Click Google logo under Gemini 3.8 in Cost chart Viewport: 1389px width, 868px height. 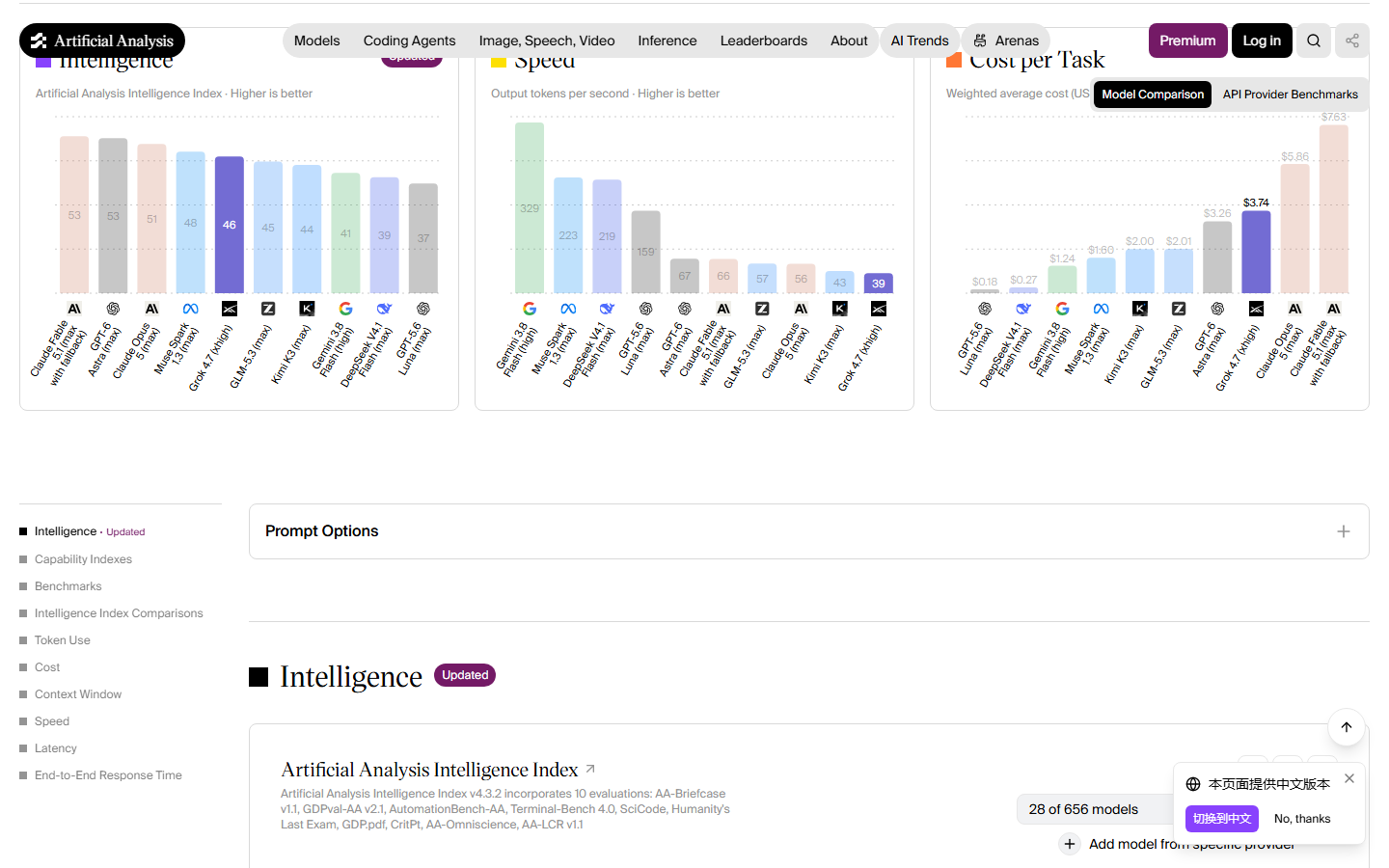(x=1062, y=309)
